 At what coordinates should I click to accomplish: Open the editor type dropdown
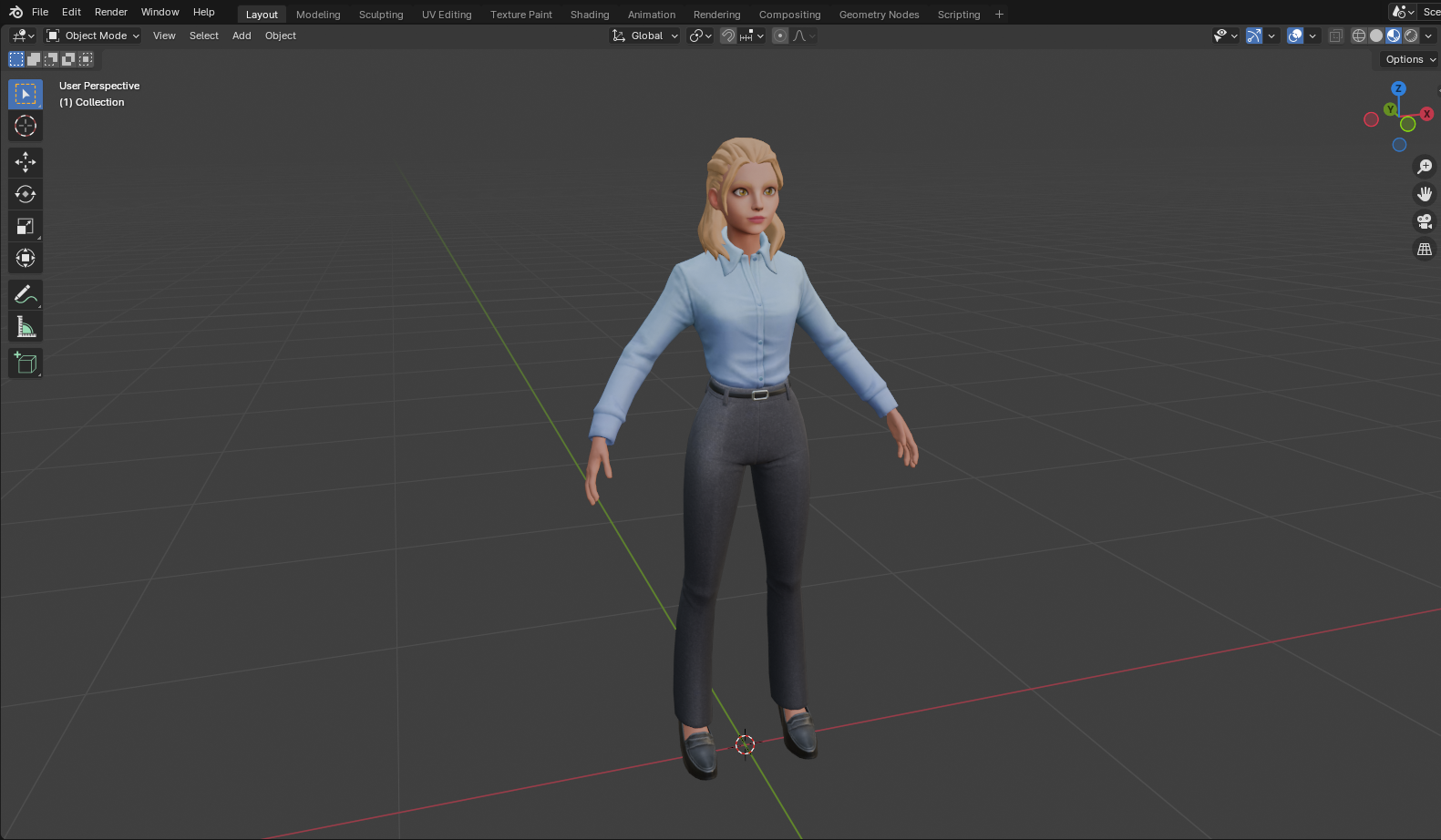(23, 36)
